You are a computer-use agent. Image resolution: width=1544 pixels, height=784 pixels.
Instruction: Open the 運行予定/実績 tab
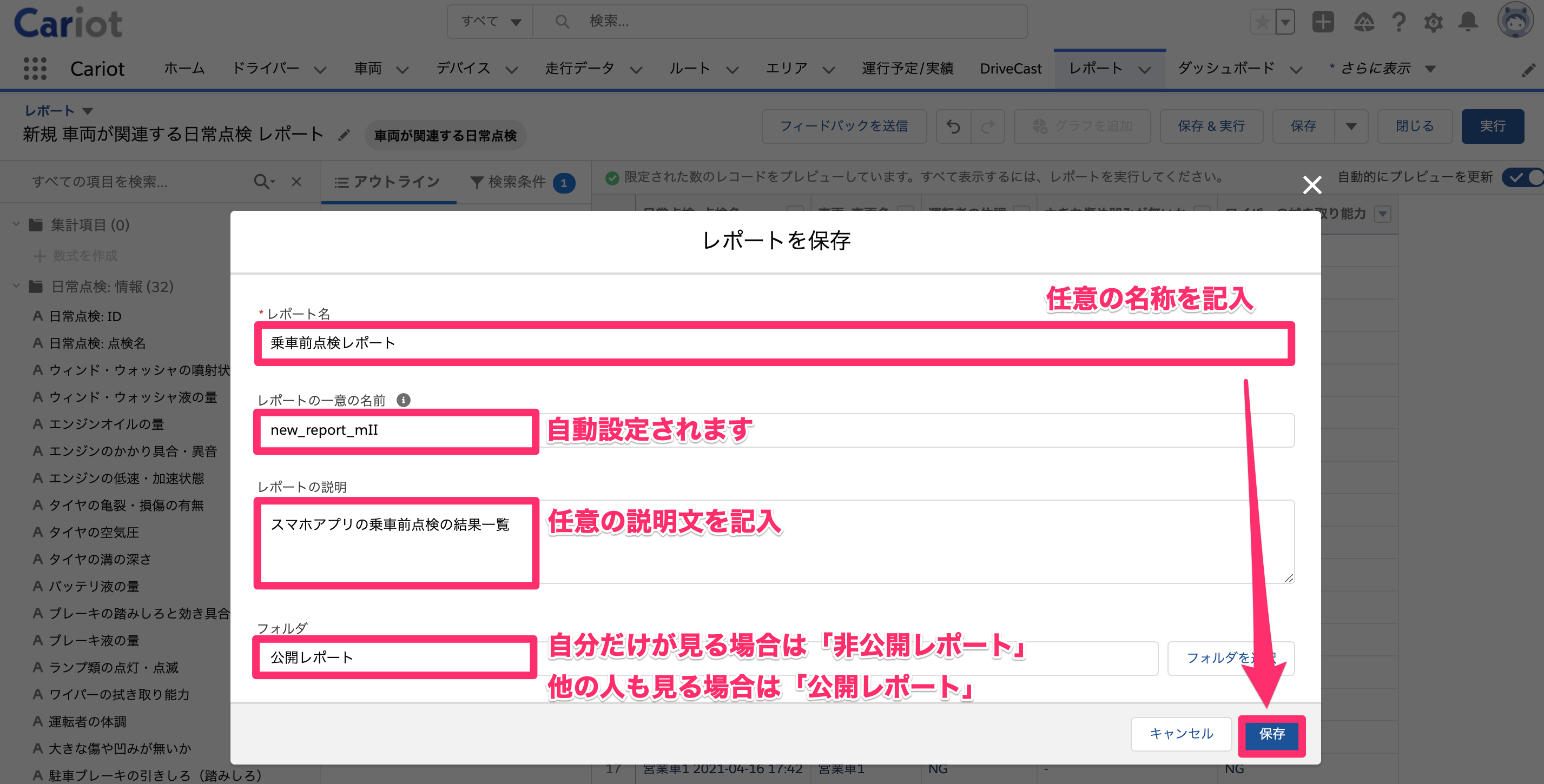click(907, 69)
